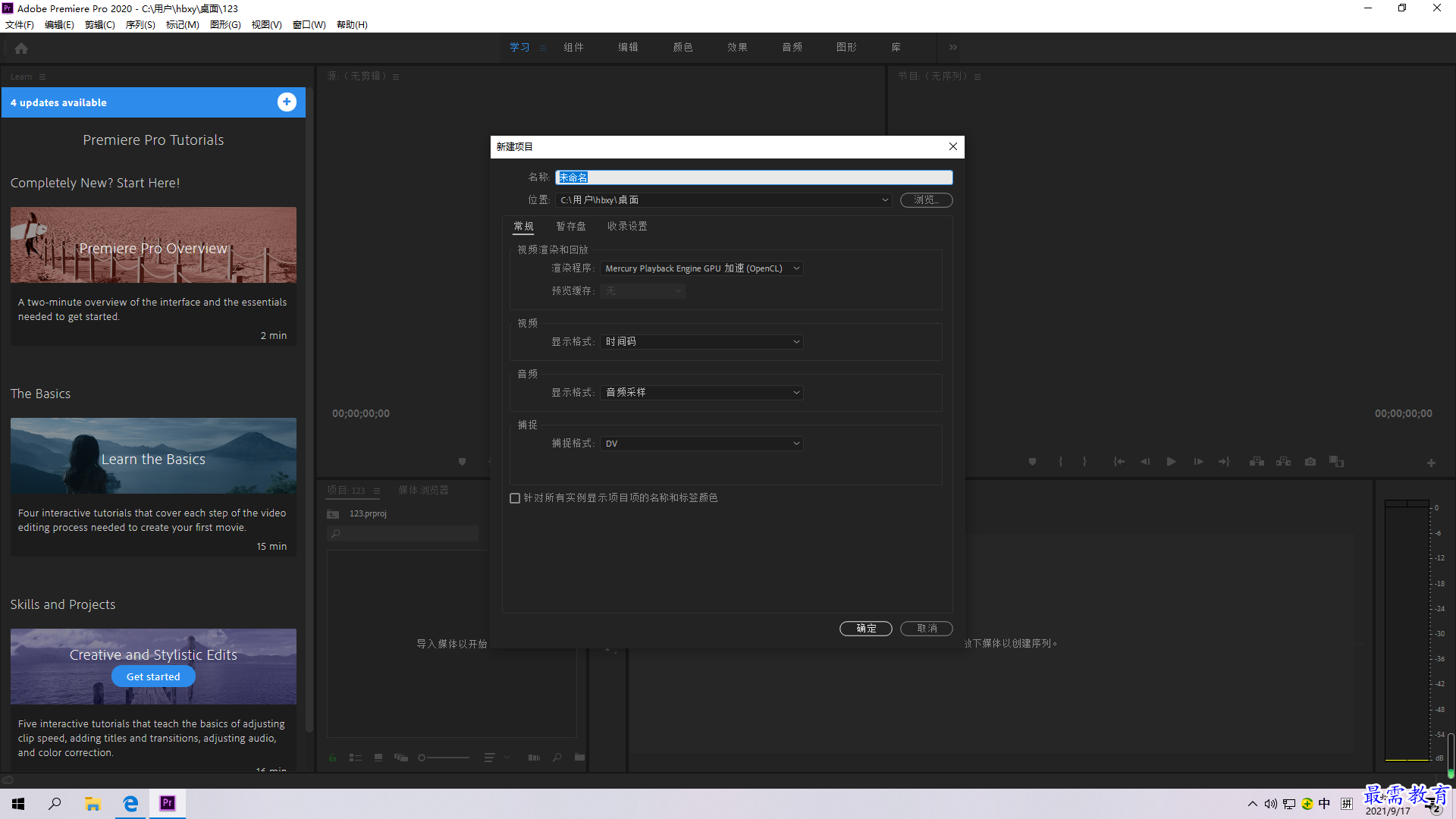Open Microsoft Edge from the taskbar
Screen dimensions: 1456x819
coord(130,804)
